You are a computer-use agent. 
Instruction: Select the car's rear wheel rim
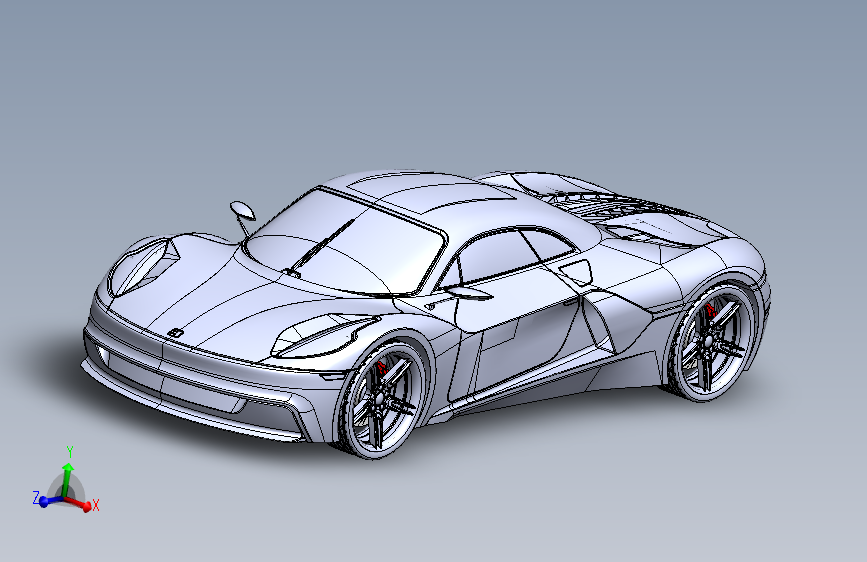tap(713, 341)
